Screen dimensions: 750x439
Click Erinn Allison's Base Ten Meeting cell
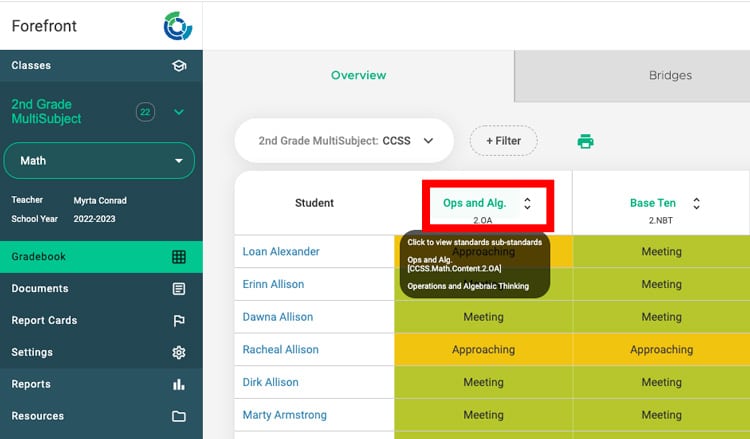tap(661, 284)
